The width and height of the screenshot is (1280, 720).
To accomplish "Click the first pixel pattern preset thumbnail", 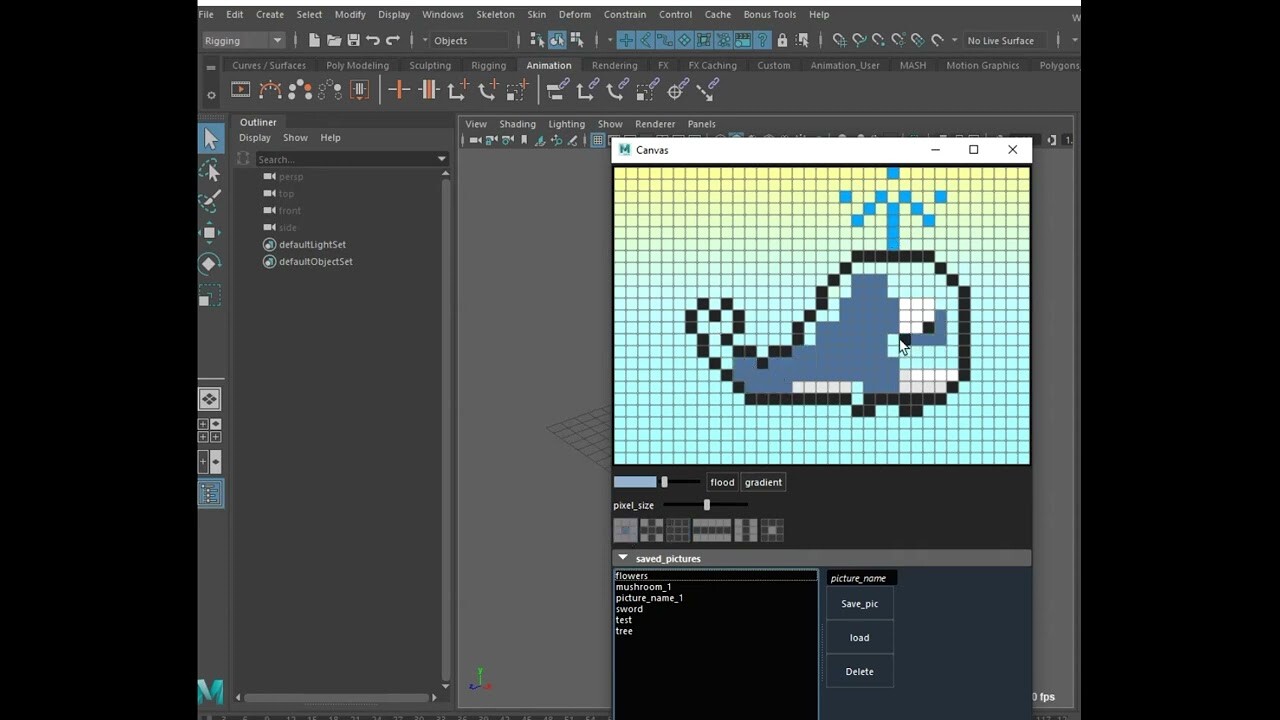I will point(625,530).
